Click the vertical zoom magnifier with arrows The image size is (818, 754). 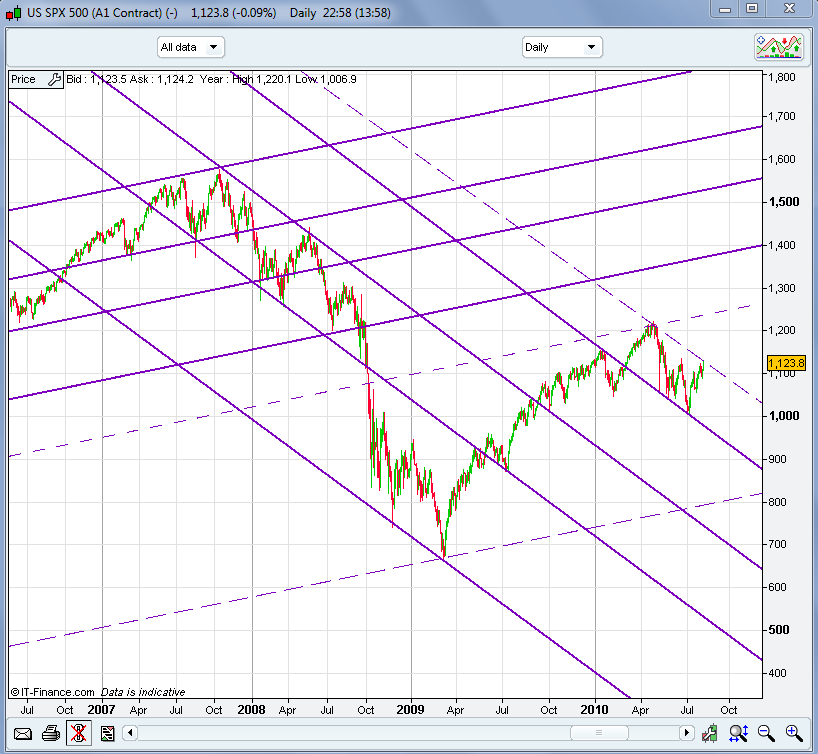(739, 734)
